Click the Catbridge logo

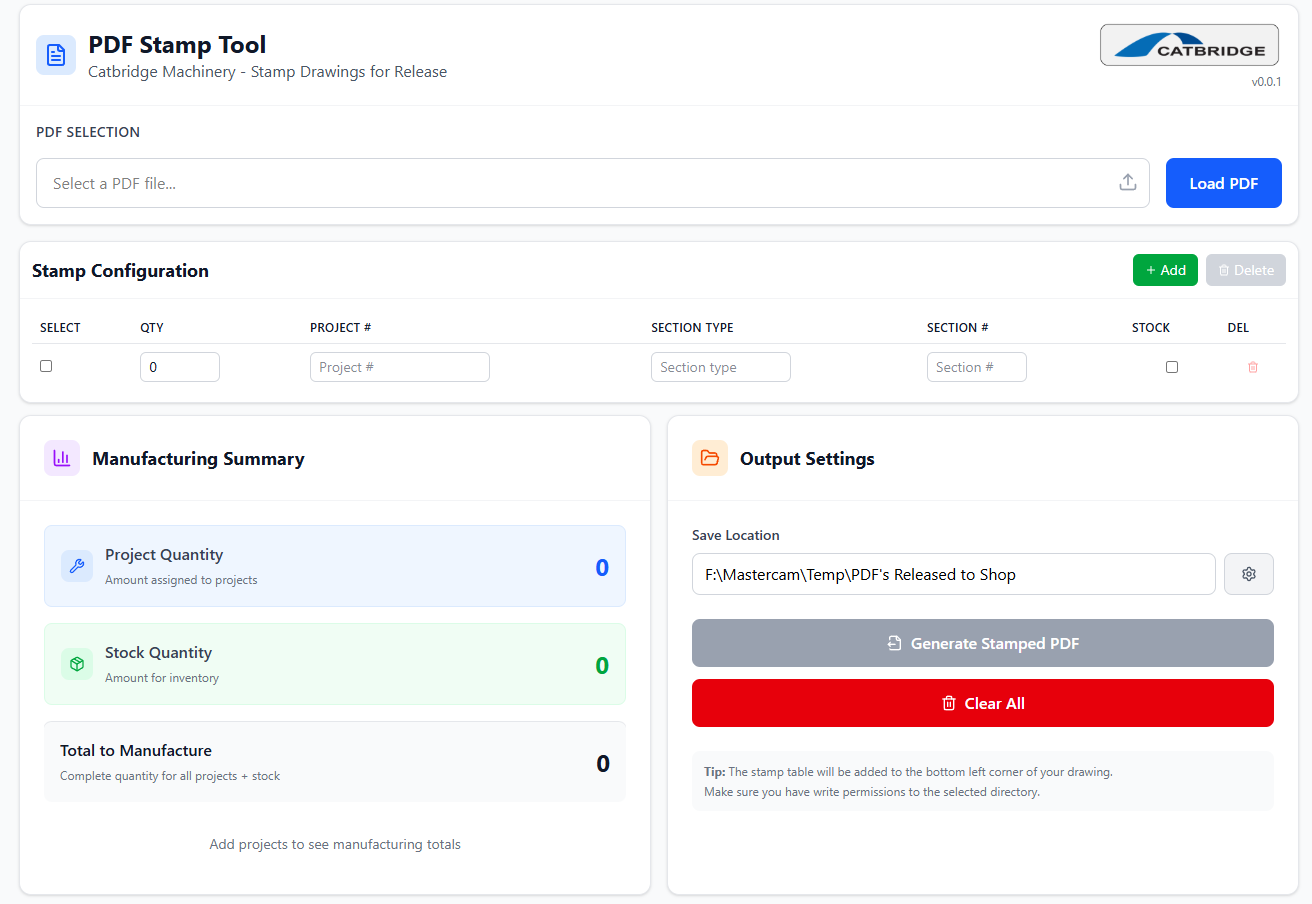pyautogui.click(x=1189, y=45)
